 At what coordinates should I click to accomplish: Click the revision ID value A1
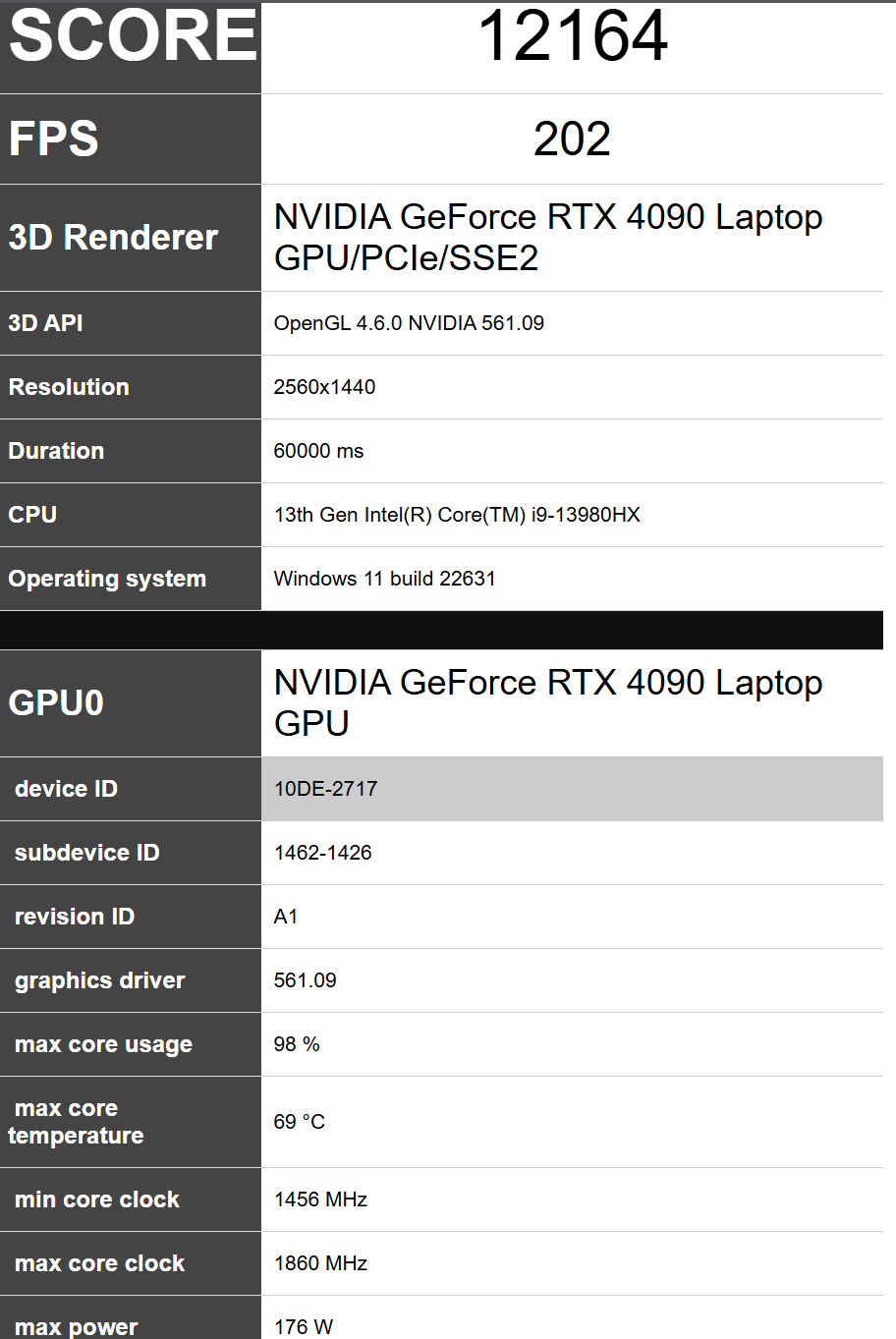click(286, 917)
